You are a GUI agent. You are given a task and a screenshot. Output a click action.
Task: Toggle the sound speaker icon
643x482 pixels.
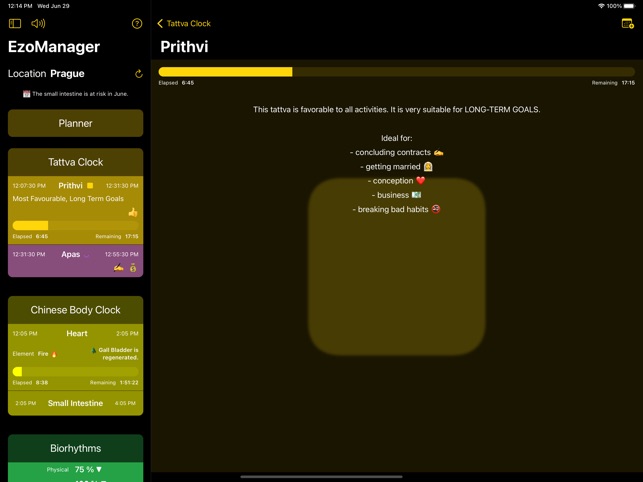pyautogui.click(x=38, y=23)
